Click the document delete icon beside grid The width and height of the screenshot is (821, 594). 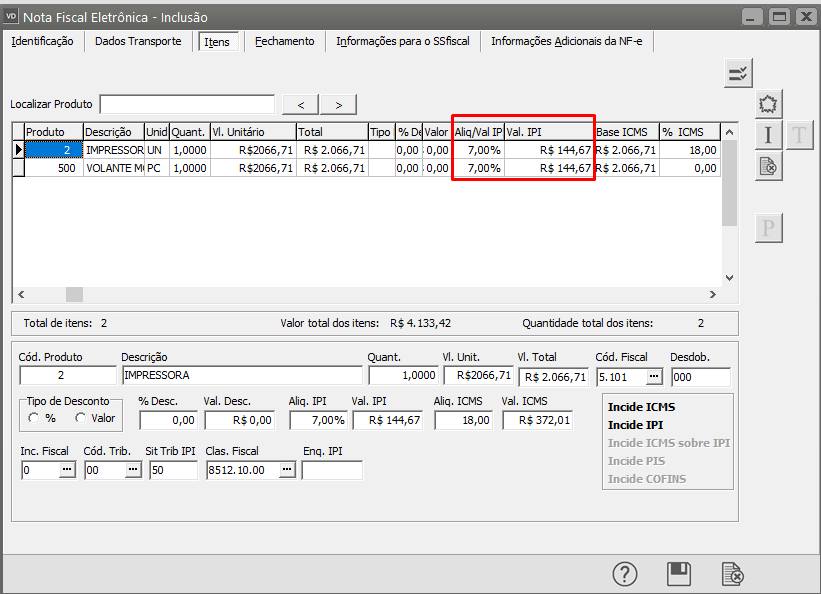[x=767, y=166]
